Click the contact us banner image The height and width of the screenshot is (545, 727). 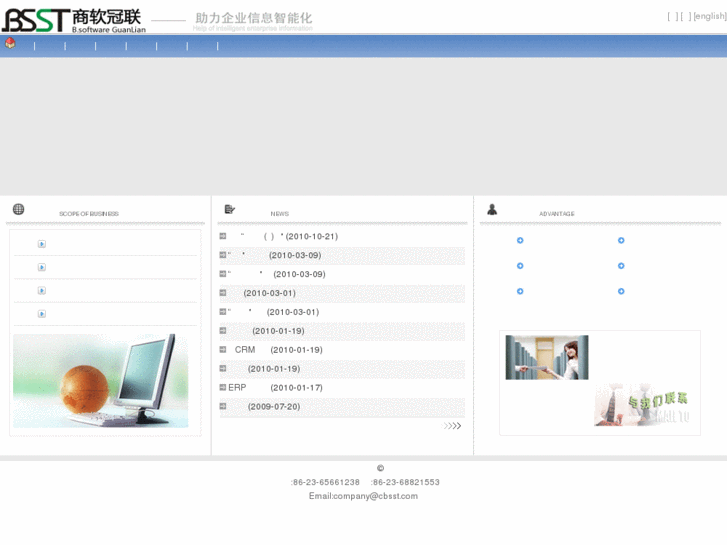click(642, 404)
